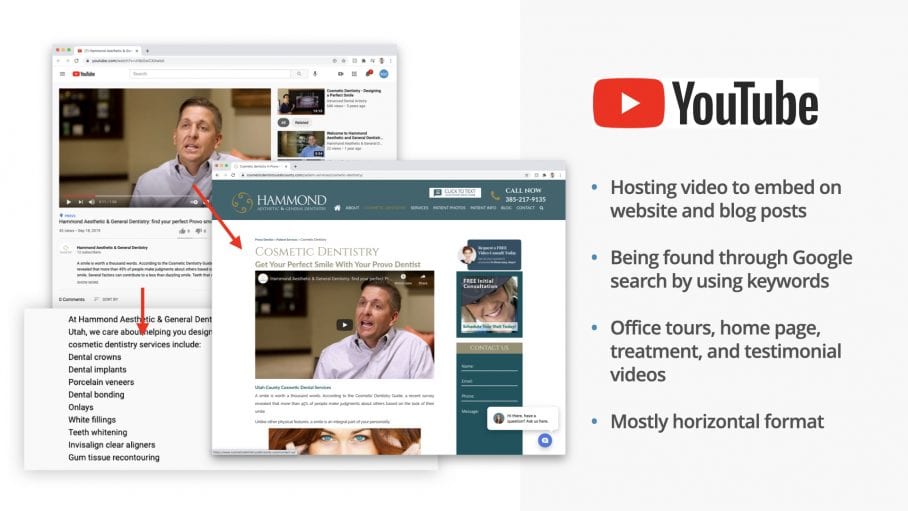
Task: Click the CALL NOW phone number
Action: click(525, 199)
